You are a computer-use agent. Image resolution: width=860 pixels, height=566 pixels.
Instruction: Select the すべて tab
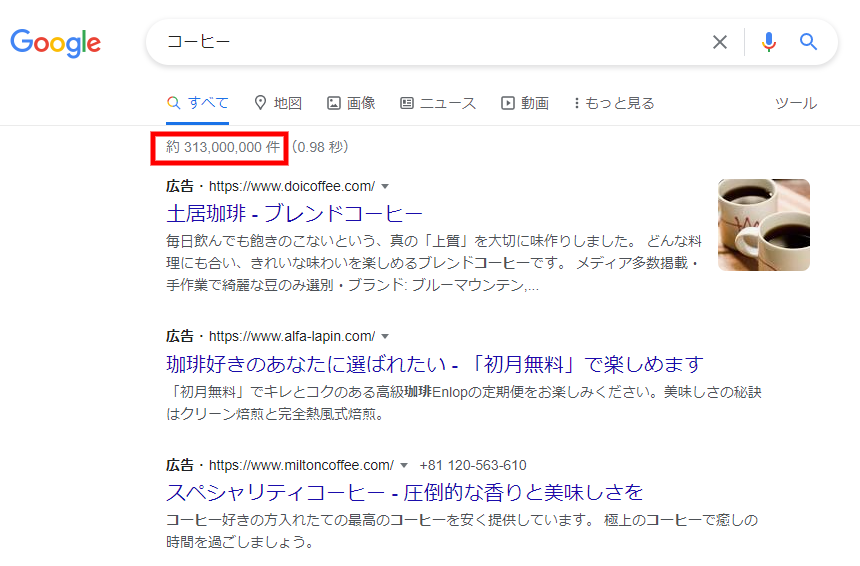click(x=197, y=103)
